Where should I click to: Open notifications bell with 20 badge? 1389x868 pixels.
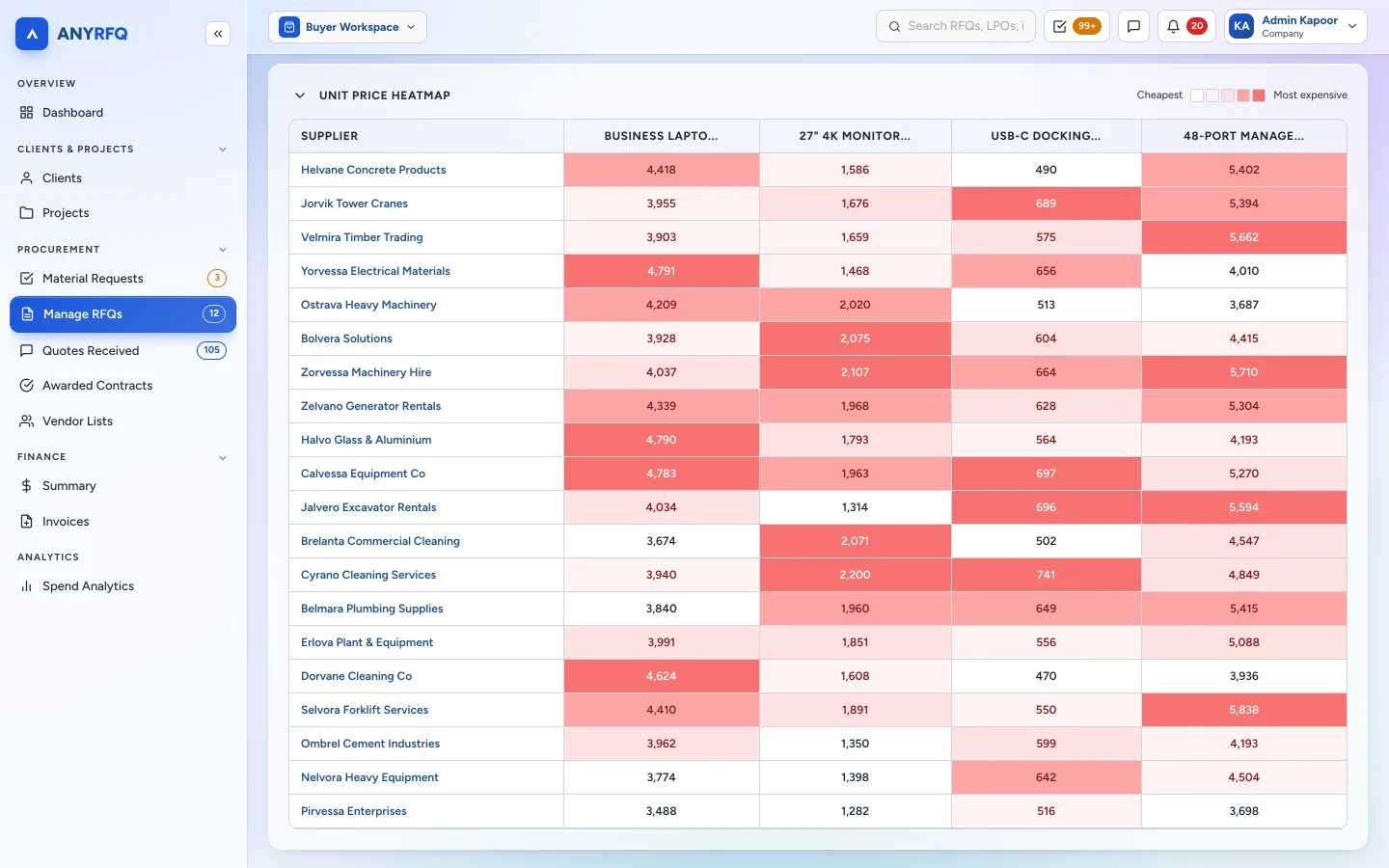(1186, 26)
